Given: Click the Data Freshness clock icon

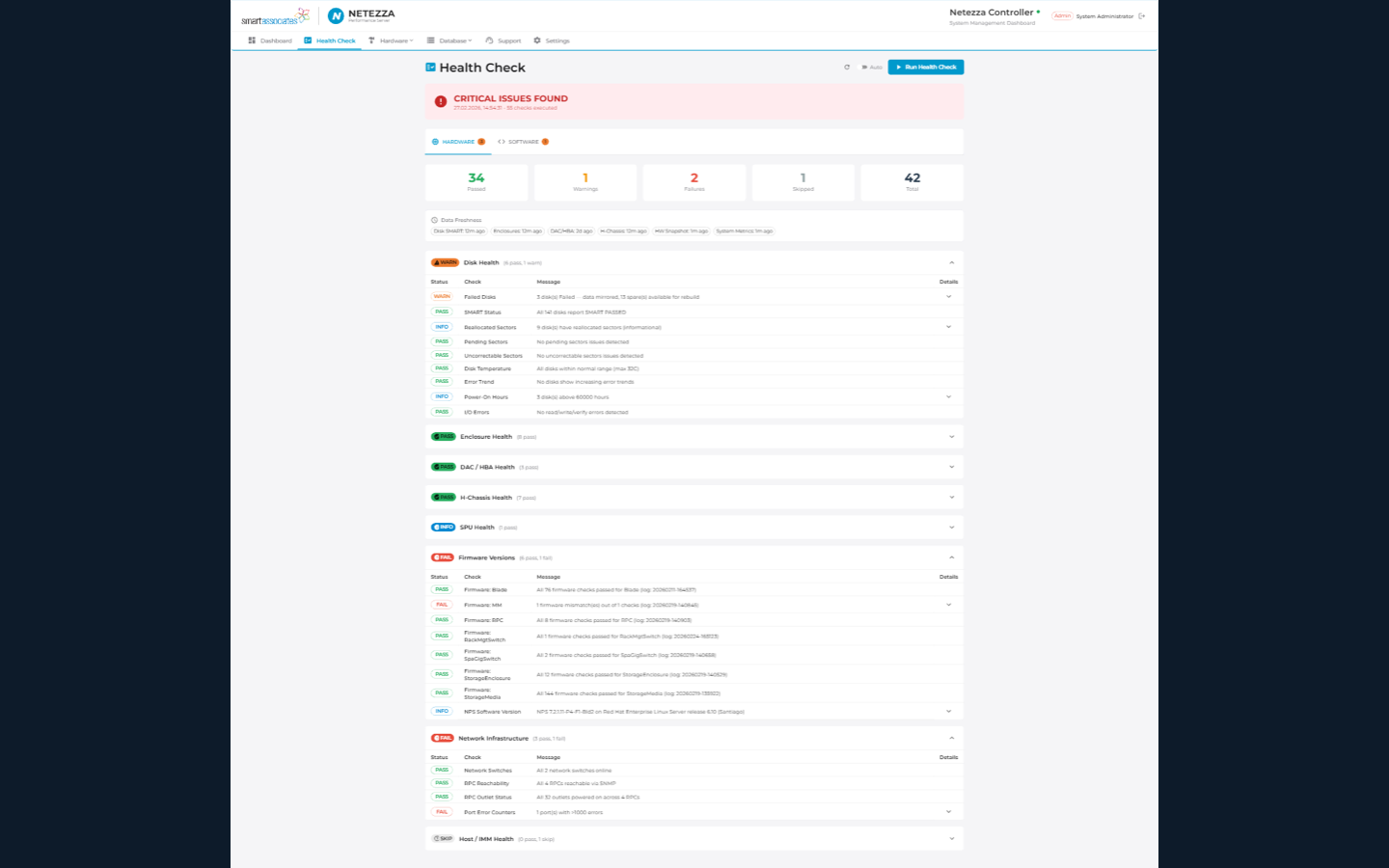Looking at the screenshot, I should 436,219.
